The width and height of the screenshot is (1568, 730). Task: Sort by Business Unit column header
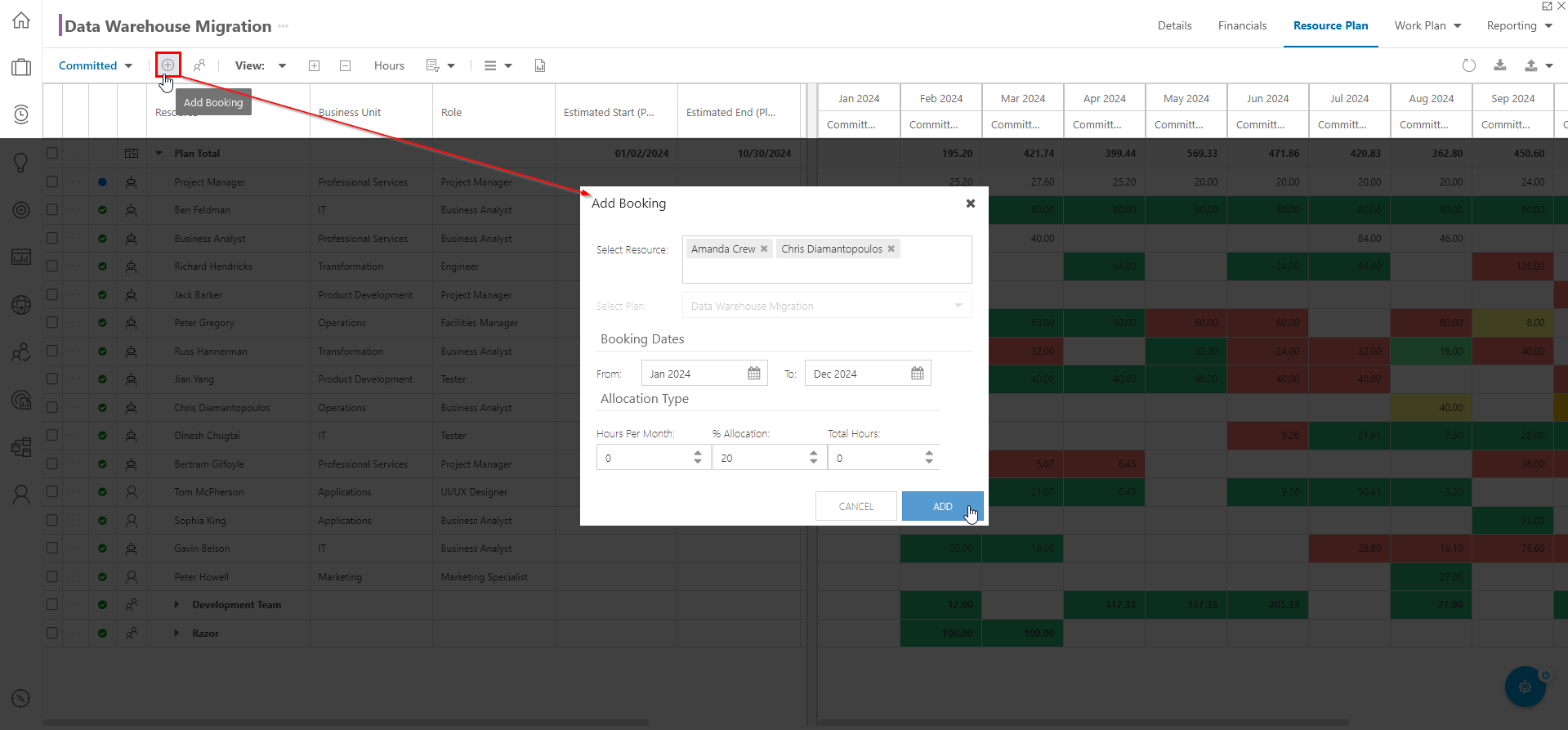point(350,112)
